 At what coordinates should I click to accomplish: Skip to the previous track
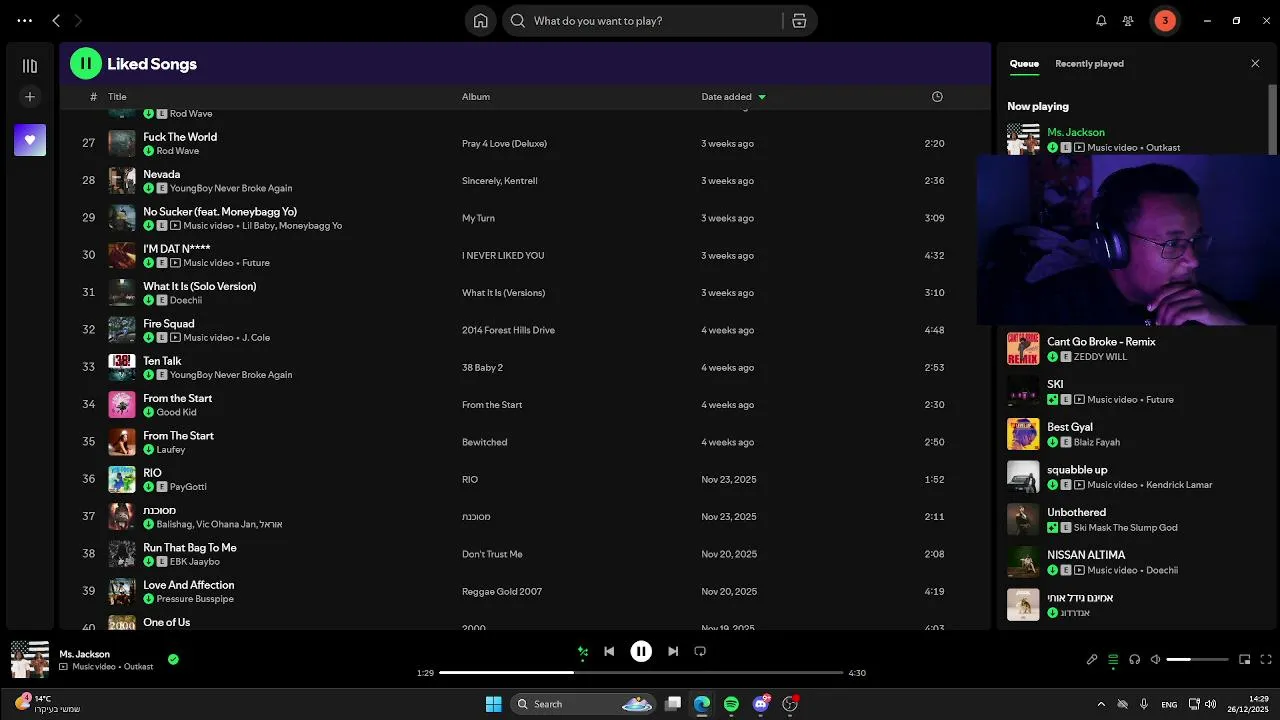click(x=609, y=651)
